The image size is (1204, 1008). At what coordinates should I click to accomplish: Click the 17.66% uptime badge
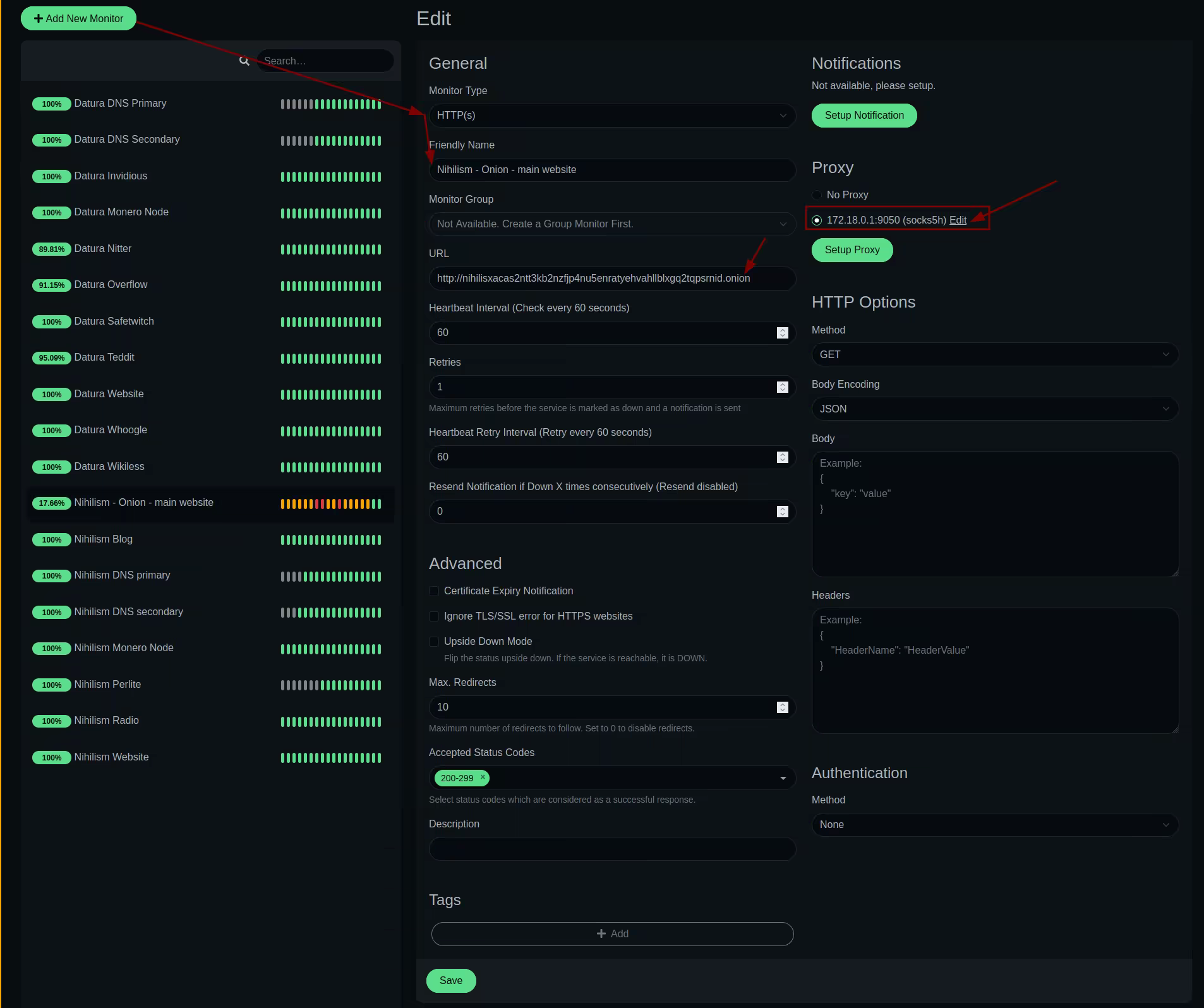(52, 503)
